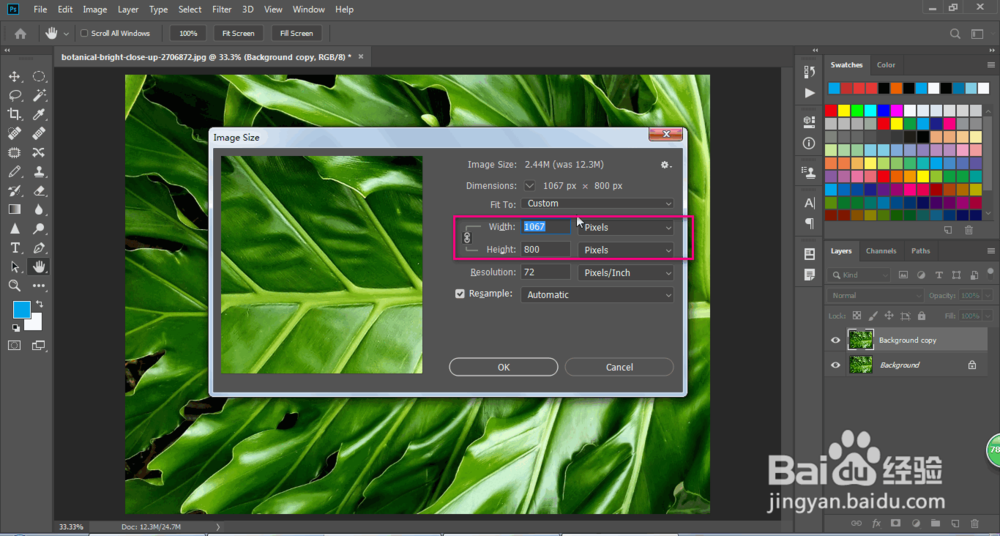The image size is (1000, 536).
Task: Open the Dimensions unit chevron dropdown
Action: click(x=529, y=186)
